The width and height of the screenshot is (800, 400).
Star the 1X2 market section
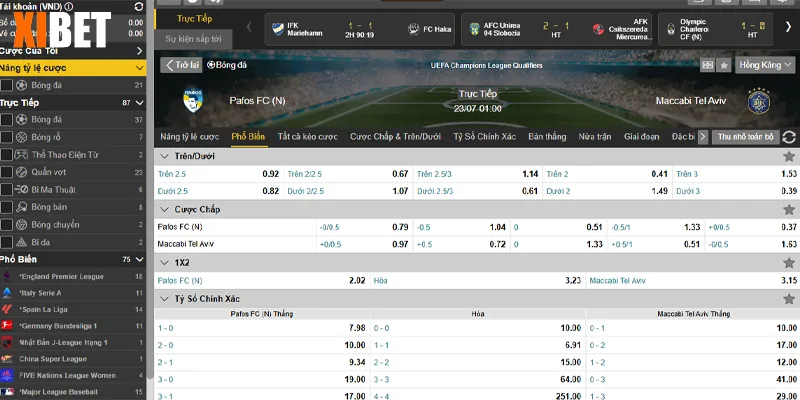788,263
